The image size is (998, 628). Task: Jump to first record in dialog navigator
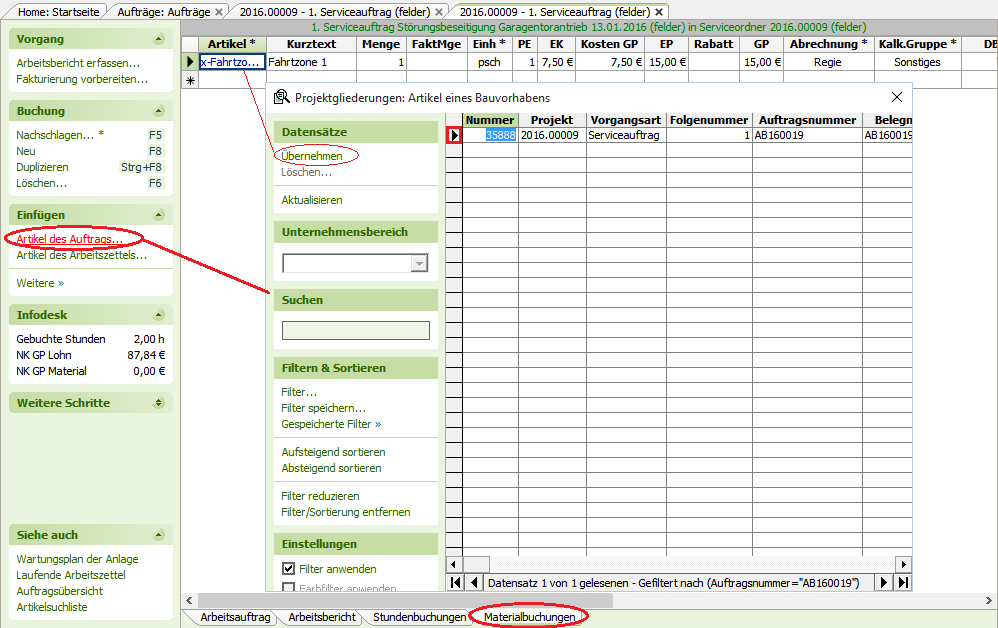pos(455,582)
